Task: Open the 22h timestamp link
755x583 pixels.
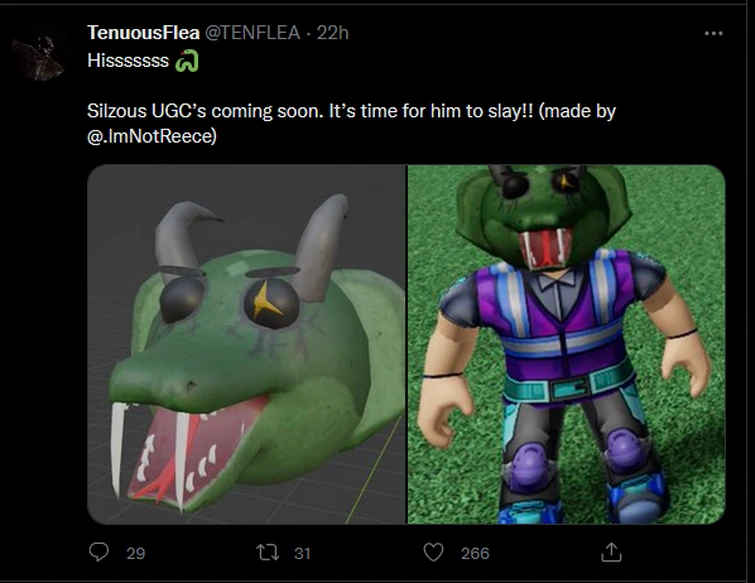Action: coord(332,34)
